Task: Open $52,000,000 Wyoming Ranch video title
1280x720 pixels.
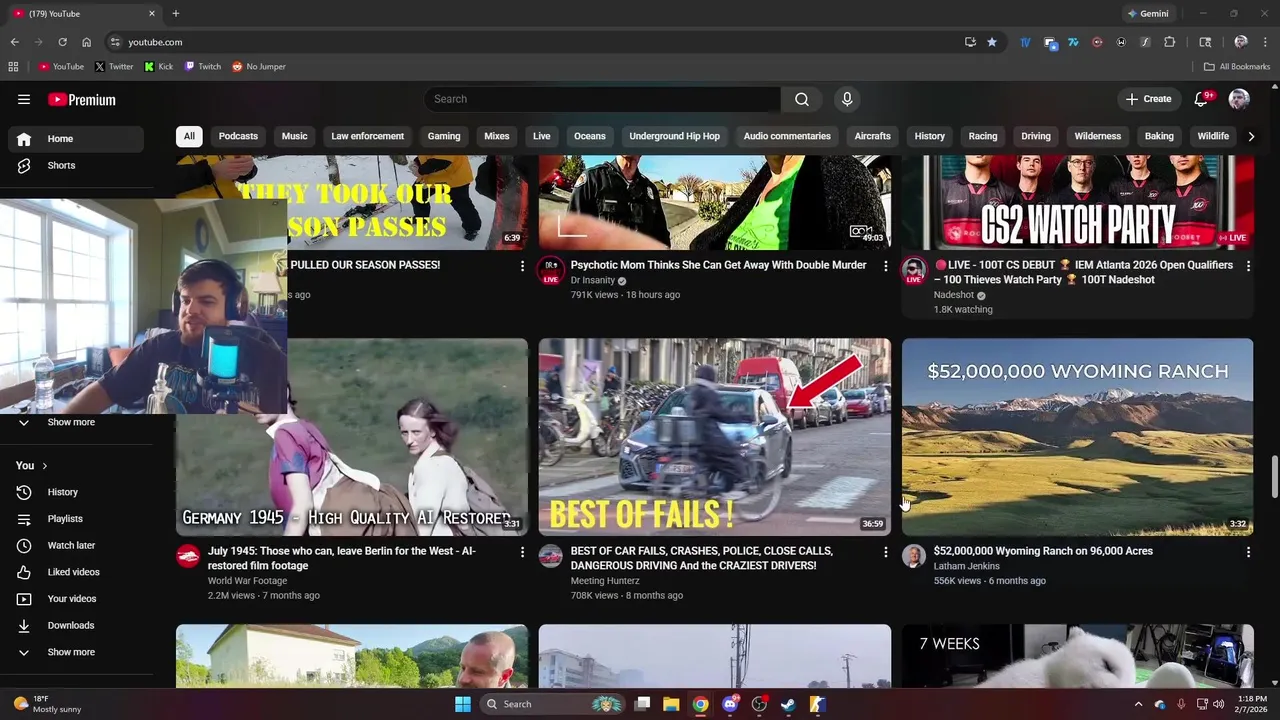Action: point(1043,551)
